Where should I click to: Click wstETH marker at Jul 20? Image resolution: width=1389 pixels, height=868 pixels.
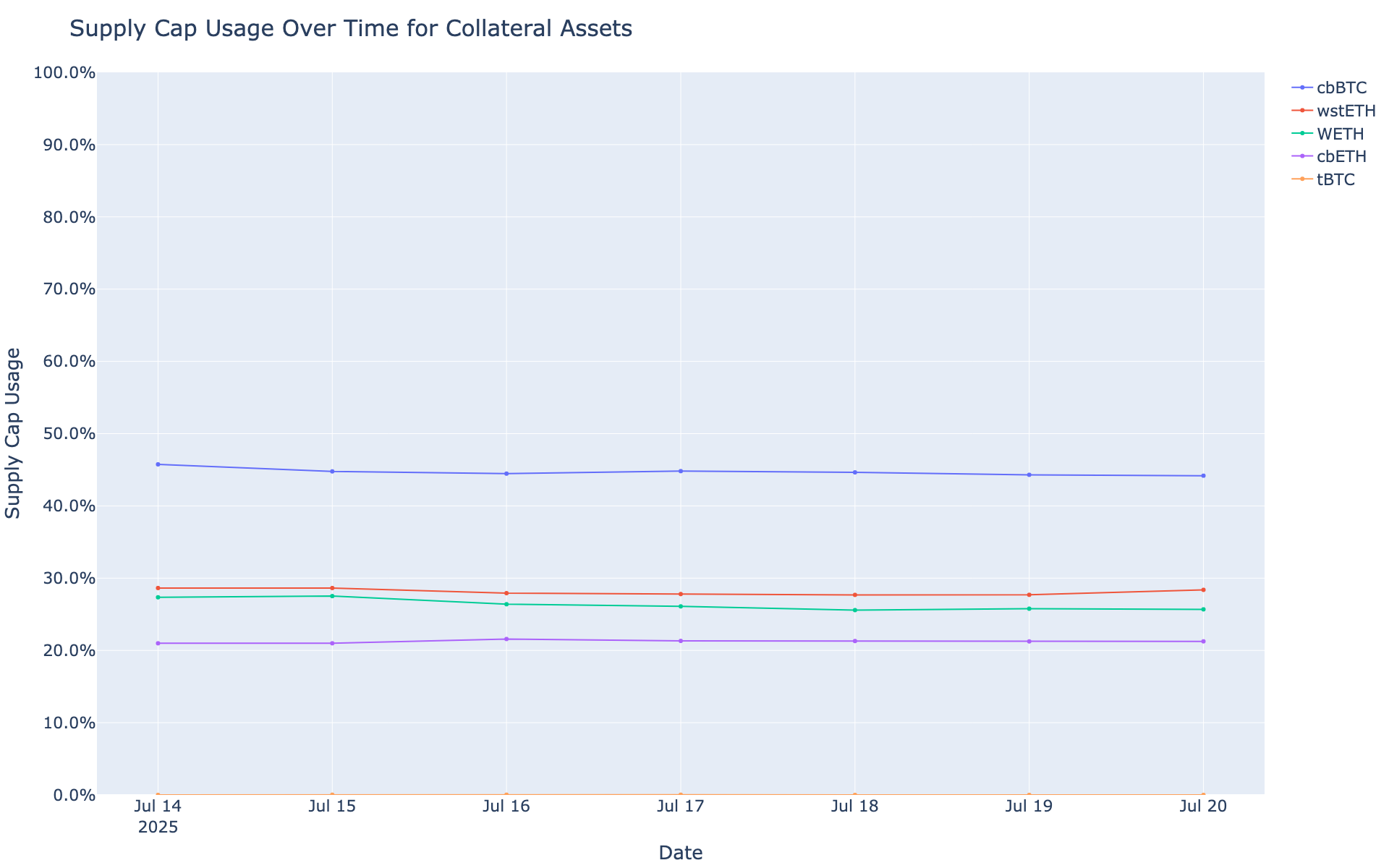[x=1203, y=590]
